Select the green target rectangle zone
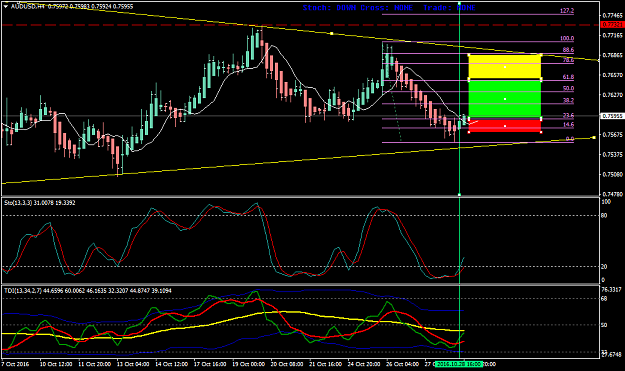625x371 pixels. [505, 99]
